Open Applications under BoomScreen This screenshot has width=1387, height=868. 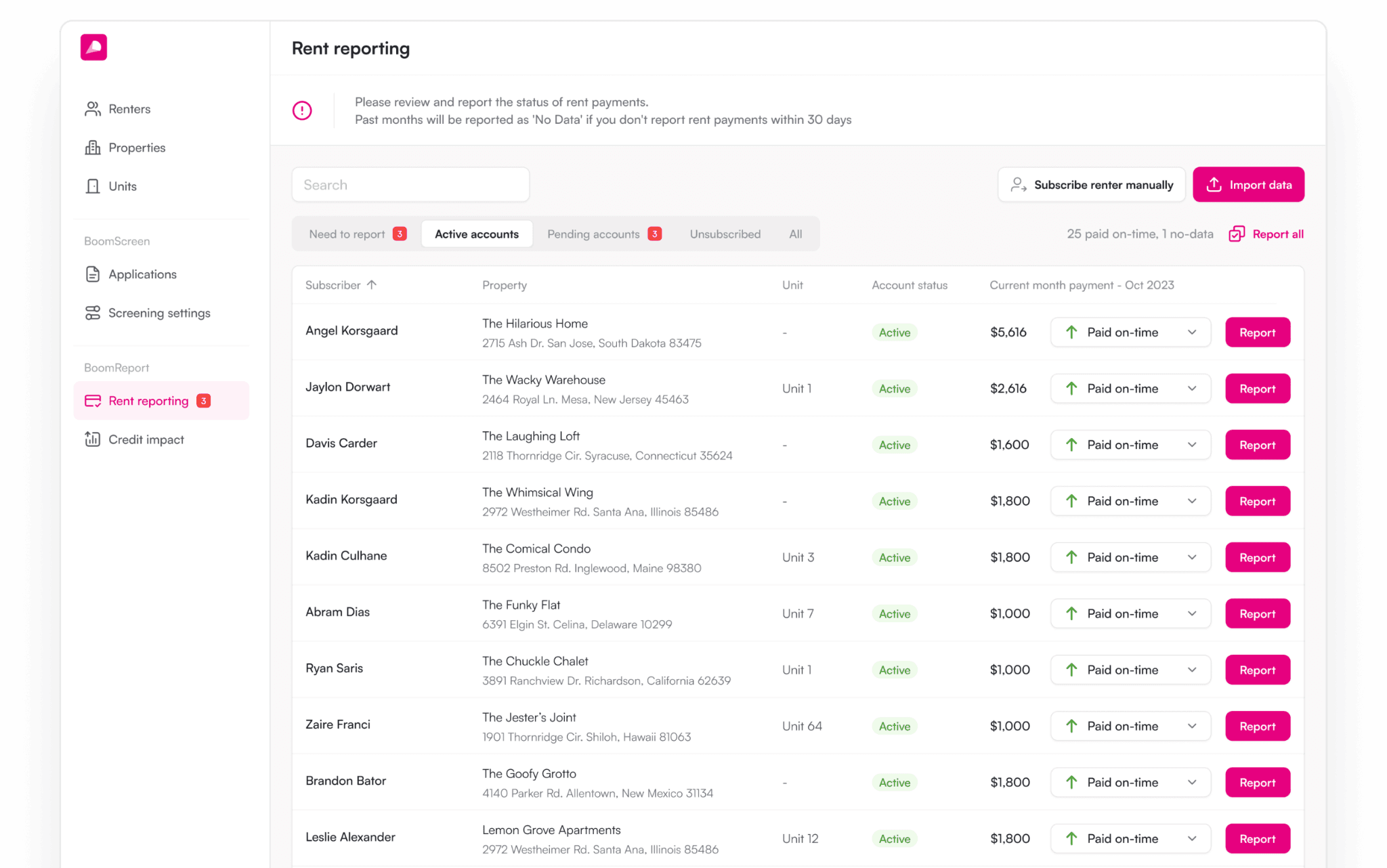142,274
